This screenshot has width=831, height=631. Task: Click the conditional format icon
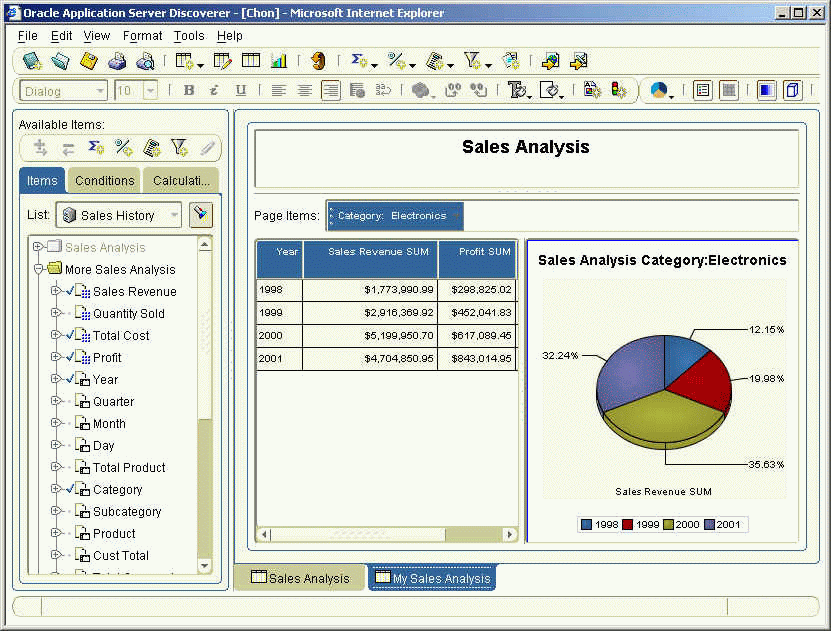592,91
